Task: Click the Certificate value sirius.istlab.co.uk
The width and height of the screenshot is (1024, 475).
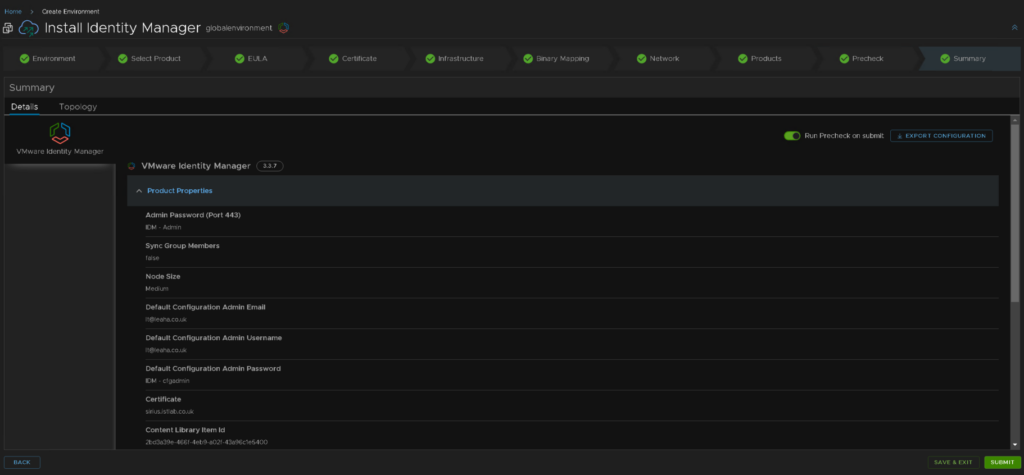Action: point(170,412)
